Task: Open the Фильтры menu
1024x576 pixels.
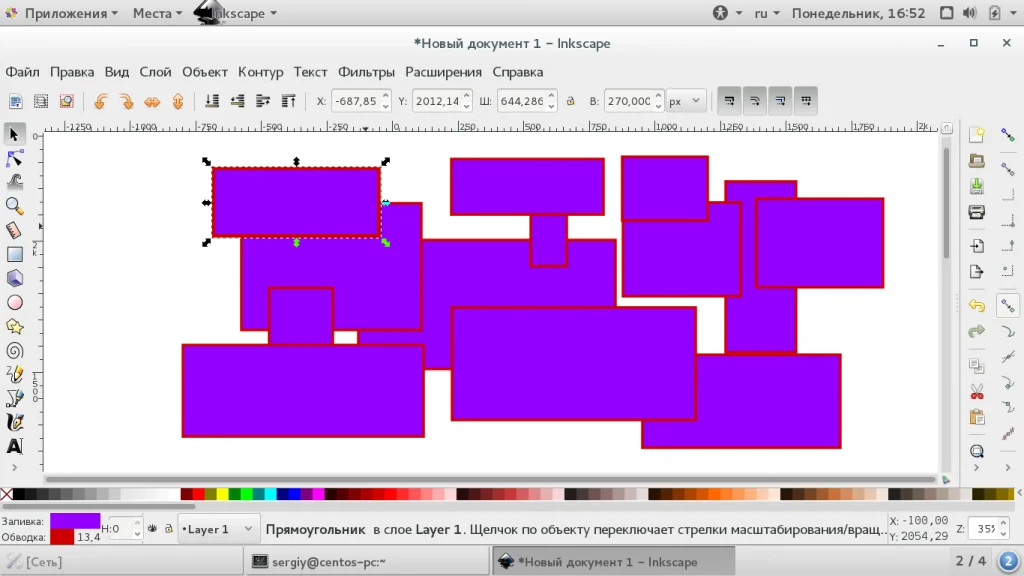Action: tap(366, 72)
